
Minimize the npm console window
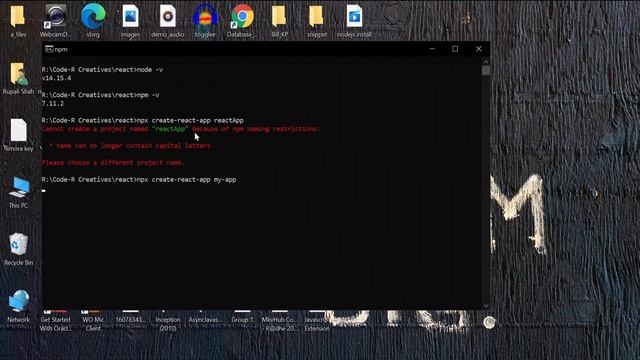432,49
